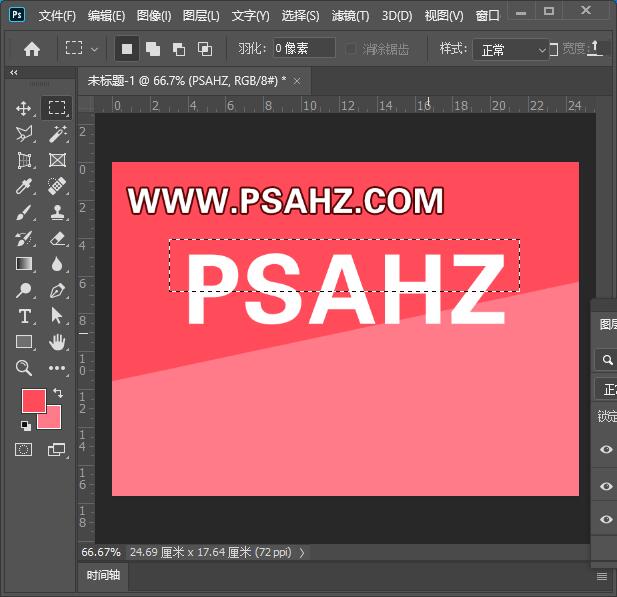617x597 pixels.
Task: Open the 图层(L) menu
Action: [201, 16]
